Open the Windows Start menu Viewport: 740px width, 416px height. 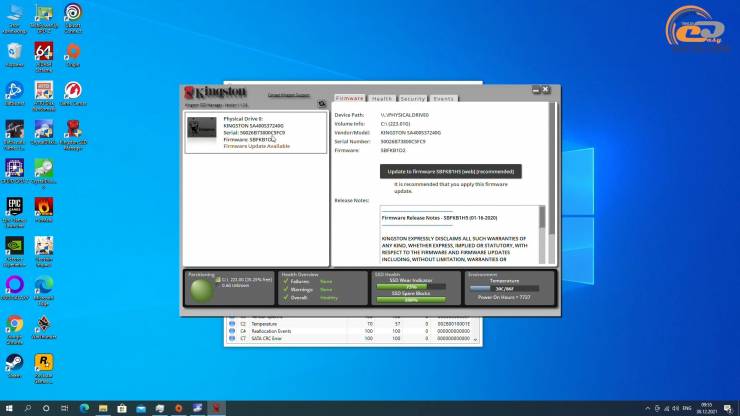[x=9, y=408]
